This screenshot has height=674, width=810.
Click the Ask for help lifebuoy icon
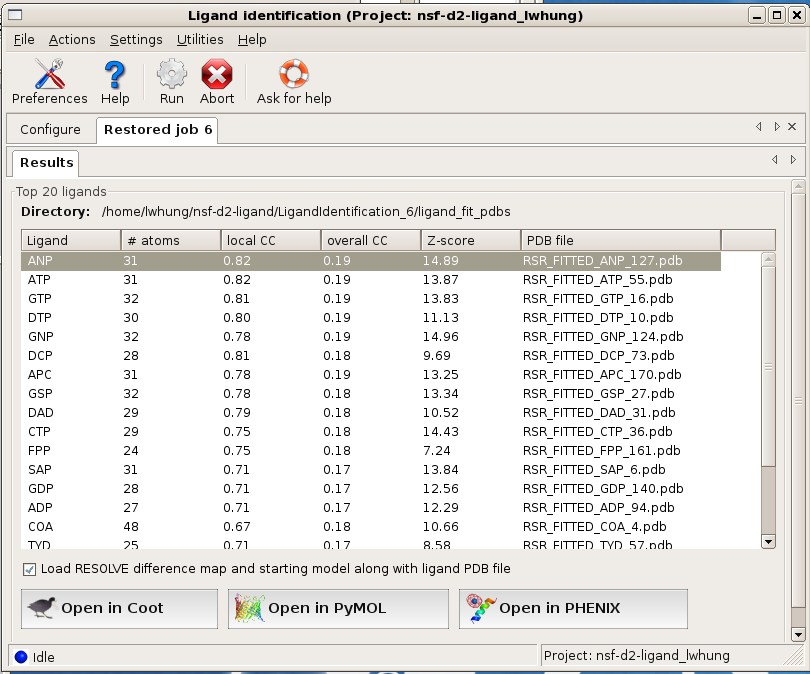293,72
